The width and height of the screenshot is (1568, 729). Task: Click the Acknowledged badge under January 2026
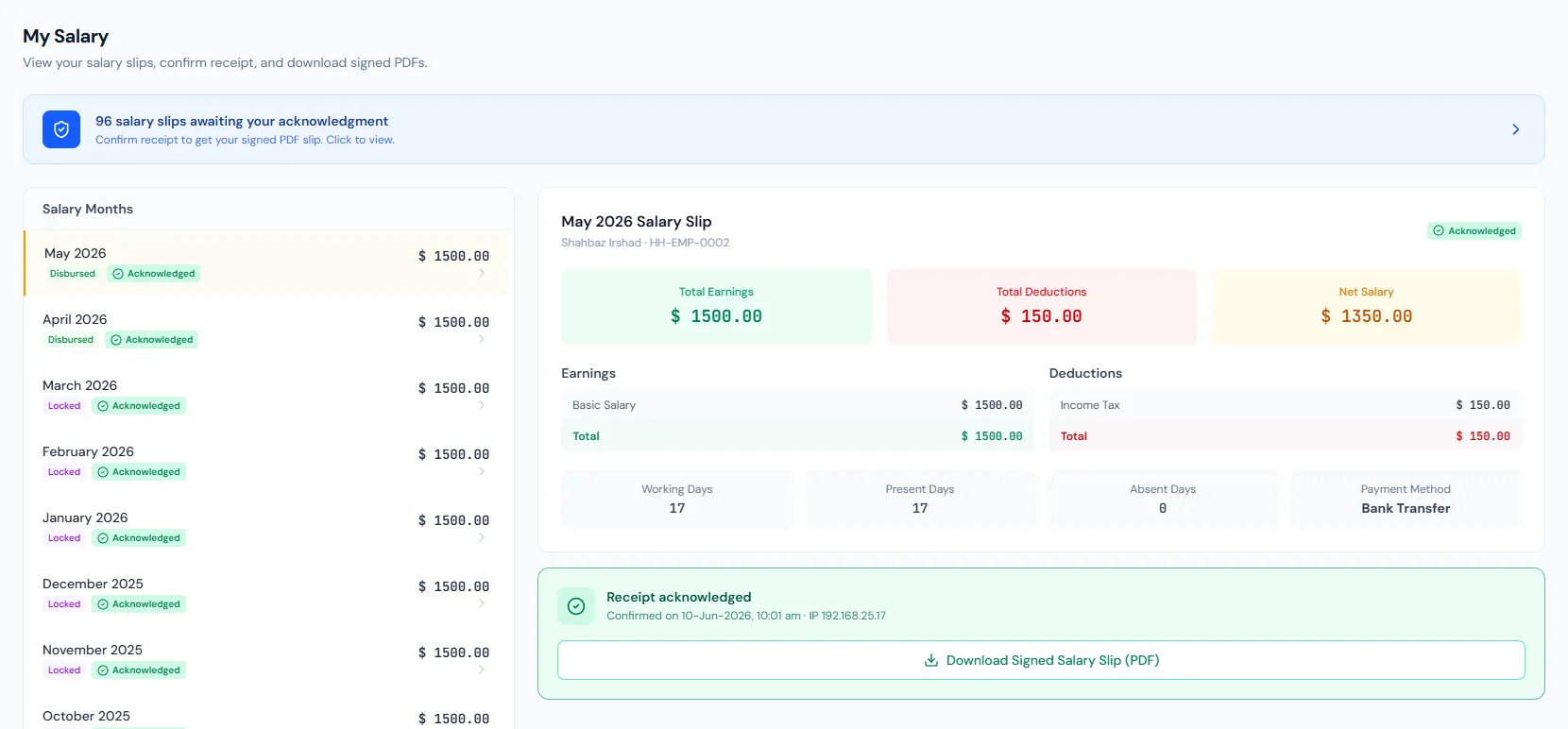[x=139, y=538]
